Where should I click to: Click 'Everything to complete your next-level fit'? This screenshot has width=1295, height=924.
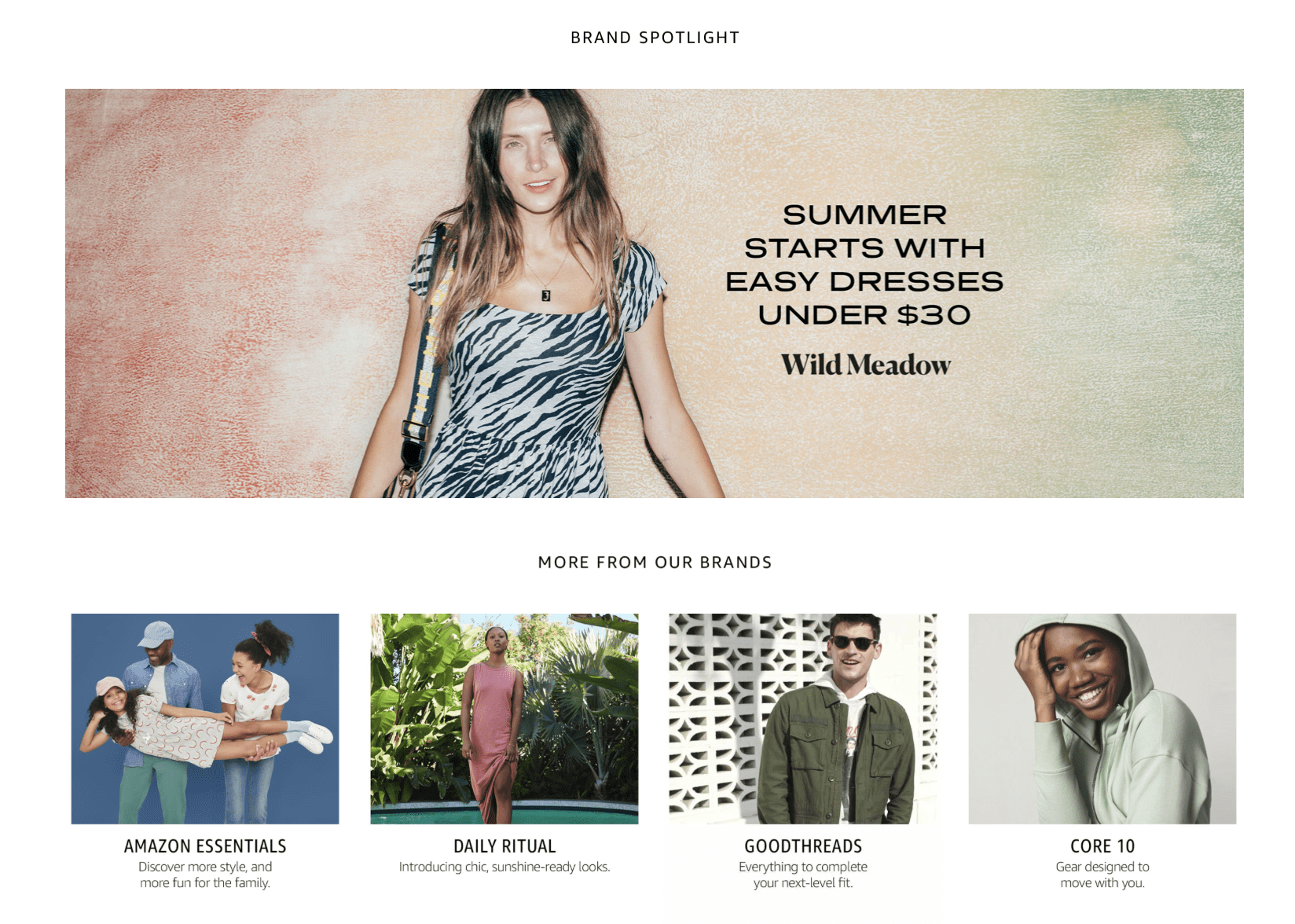[803, 874]
